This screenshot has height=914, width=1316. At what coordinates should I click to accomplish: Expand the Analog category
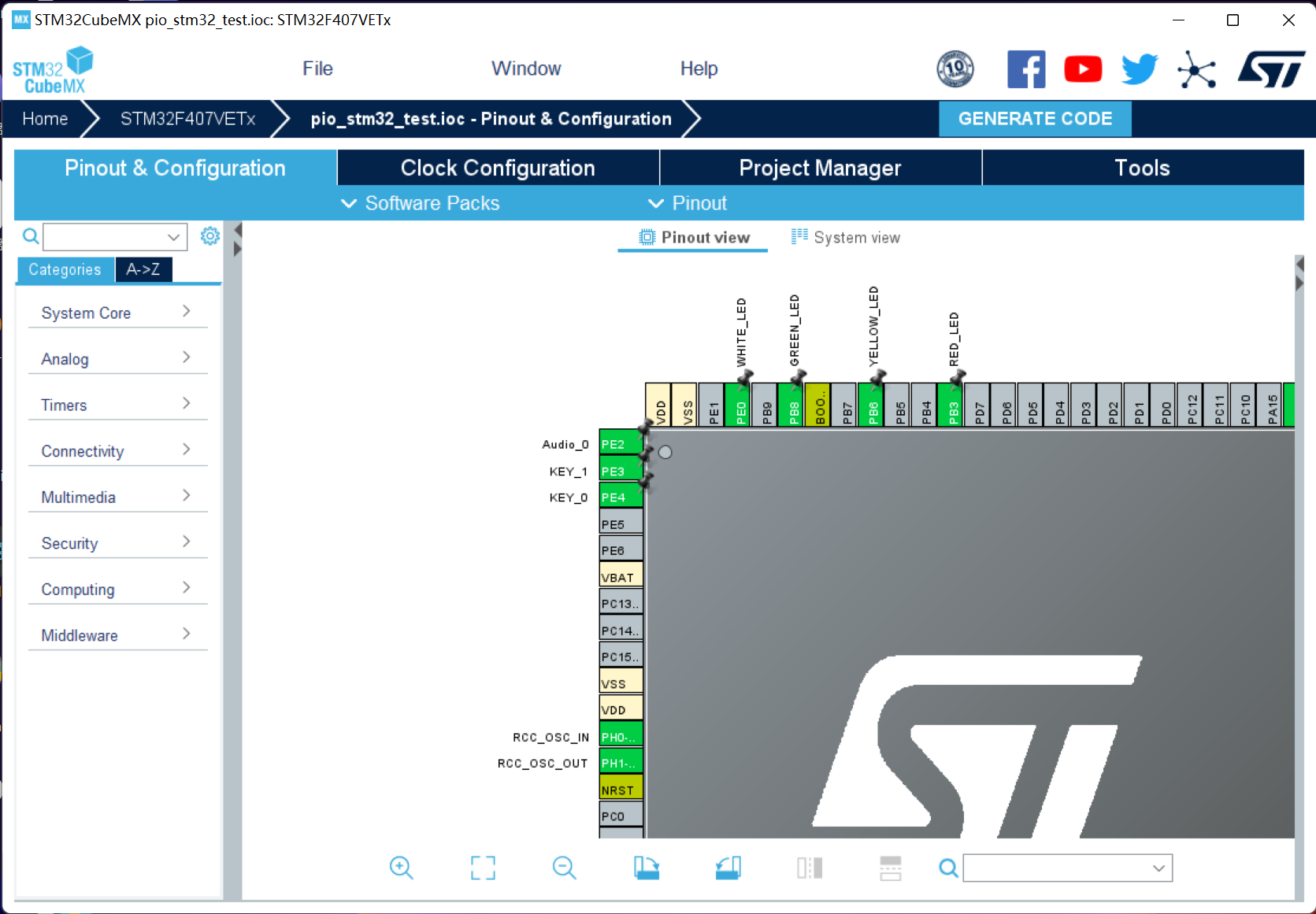117,359
